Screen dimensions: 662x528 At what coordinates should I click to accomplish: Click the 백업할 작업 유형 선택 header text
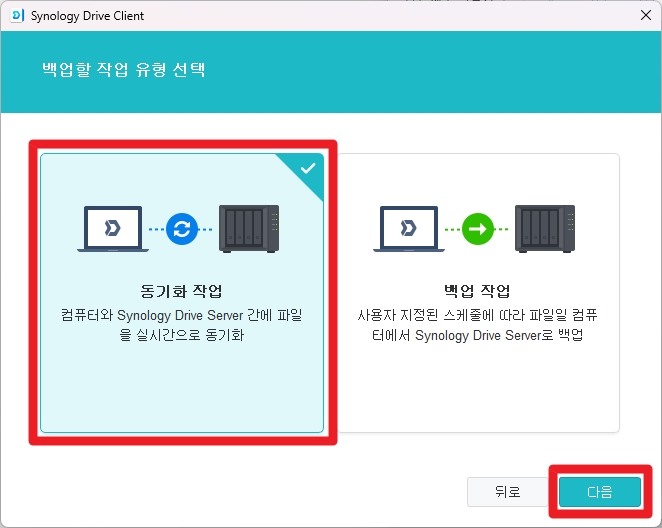(124, 70)
